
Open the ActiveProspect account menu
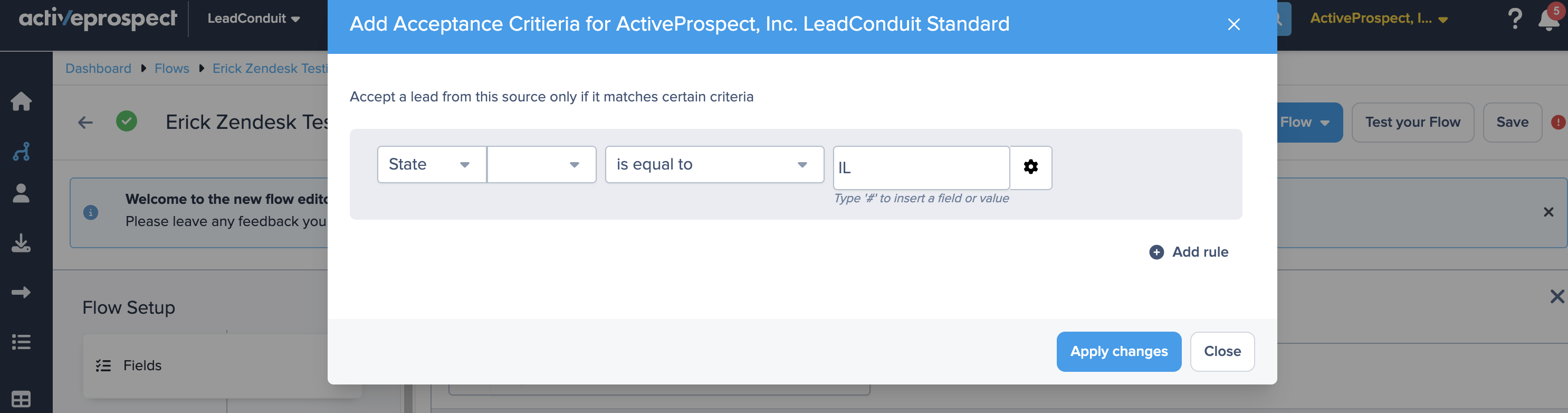point(1378,18)
